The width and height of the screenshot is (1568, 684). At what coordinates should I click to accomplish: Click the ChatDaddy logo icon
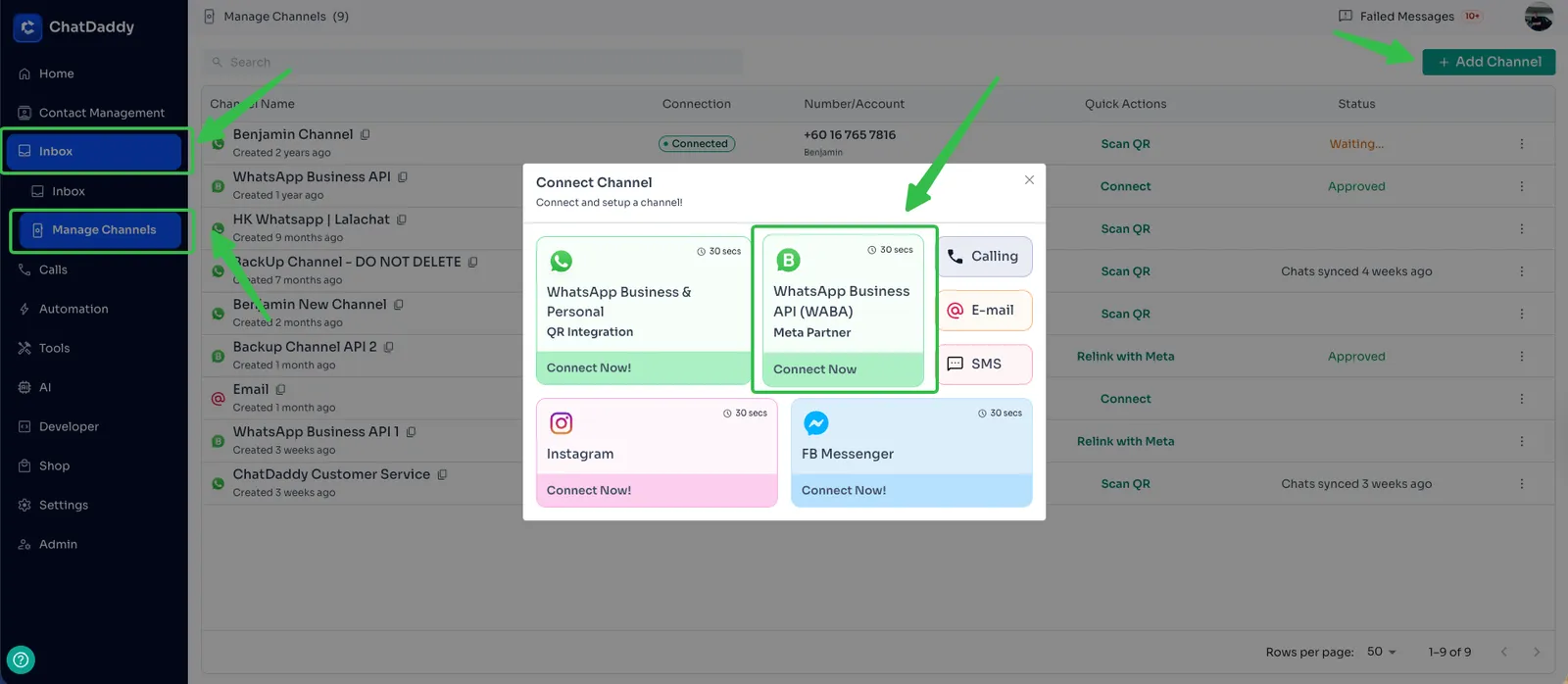tap(27, 27)
